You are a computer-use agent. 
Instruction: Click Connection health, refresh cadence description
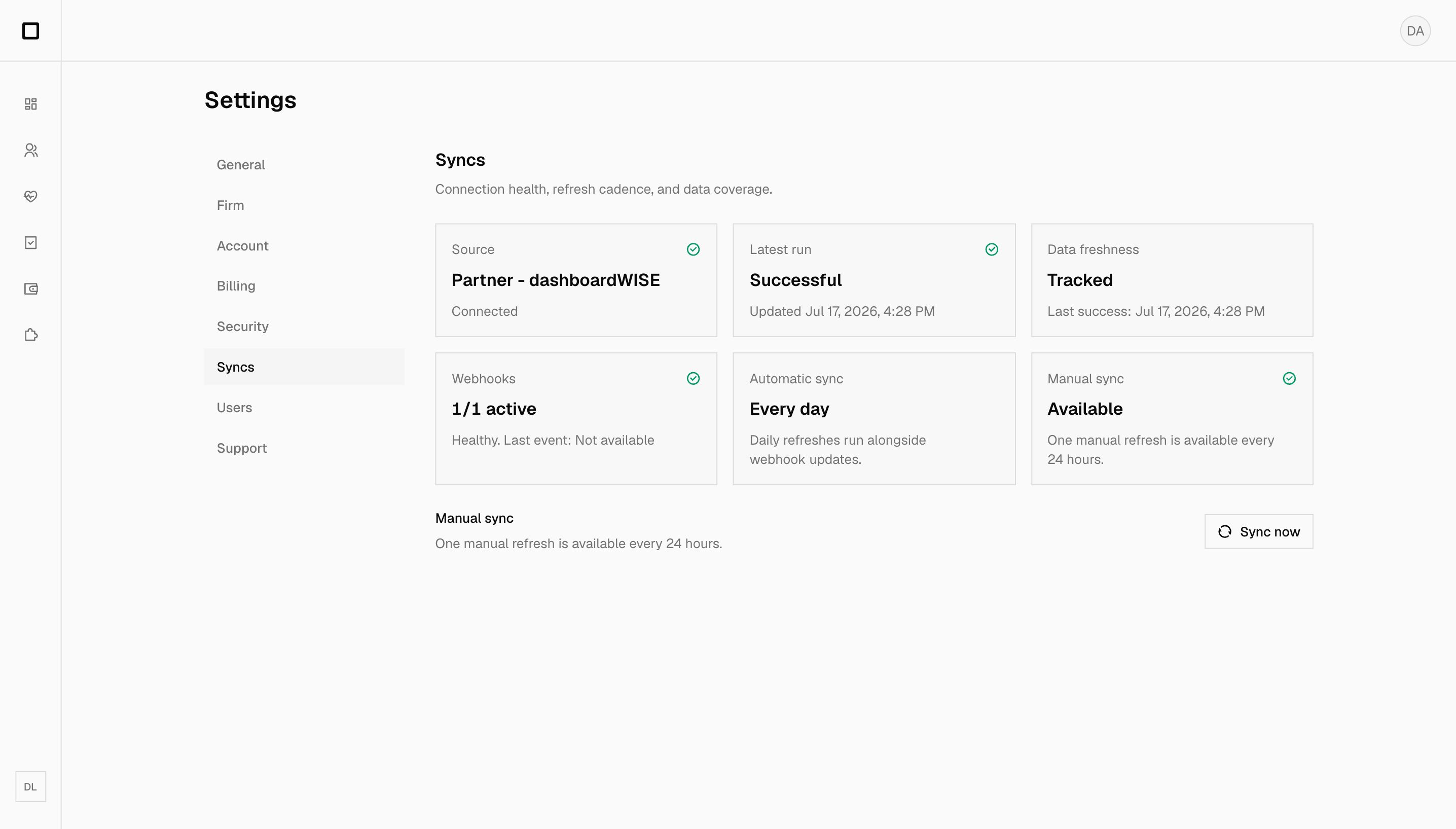(603, 189)
